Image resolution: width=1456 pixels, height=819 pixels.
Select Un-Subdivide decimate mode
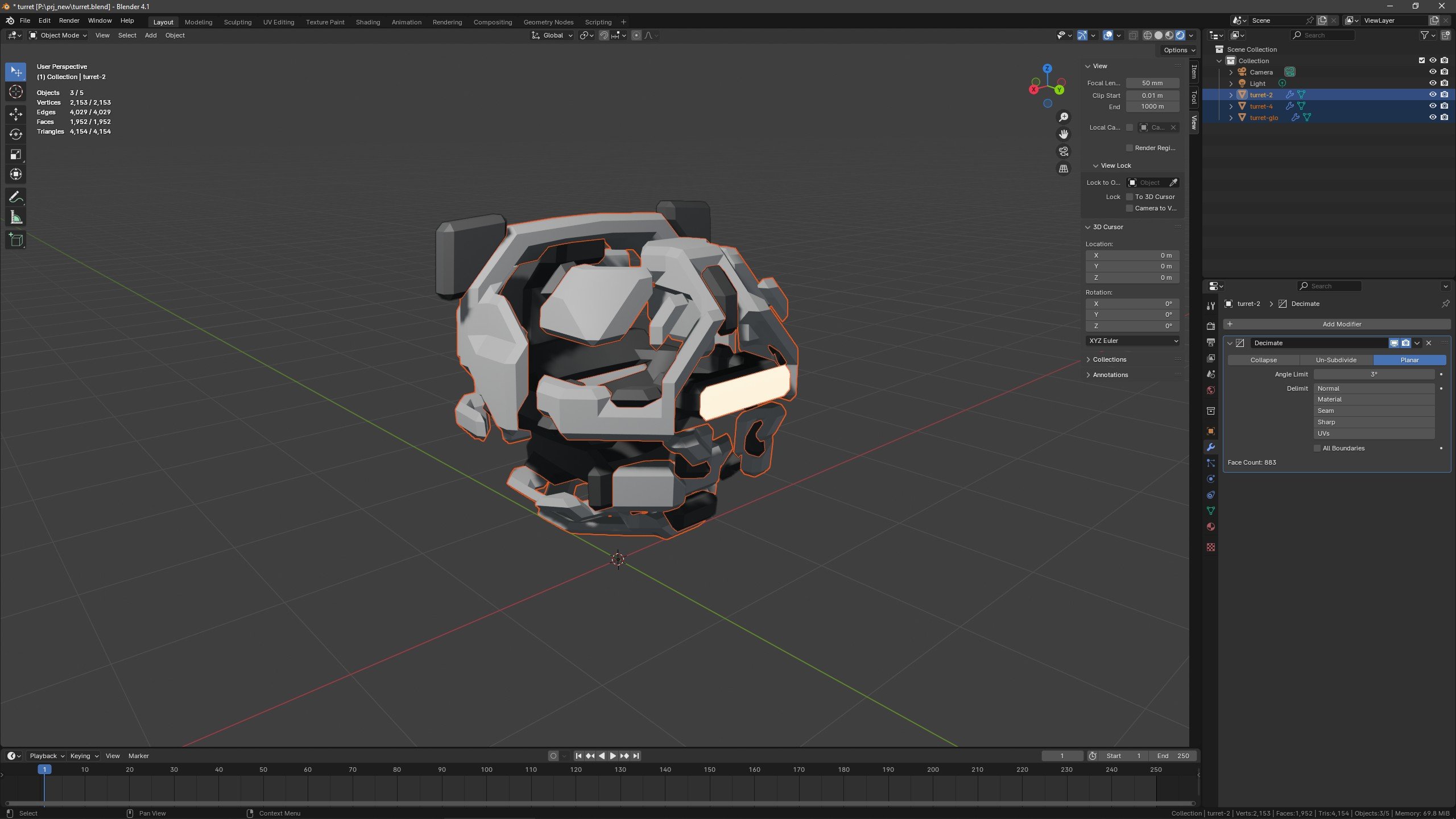tap(1336, 360)
